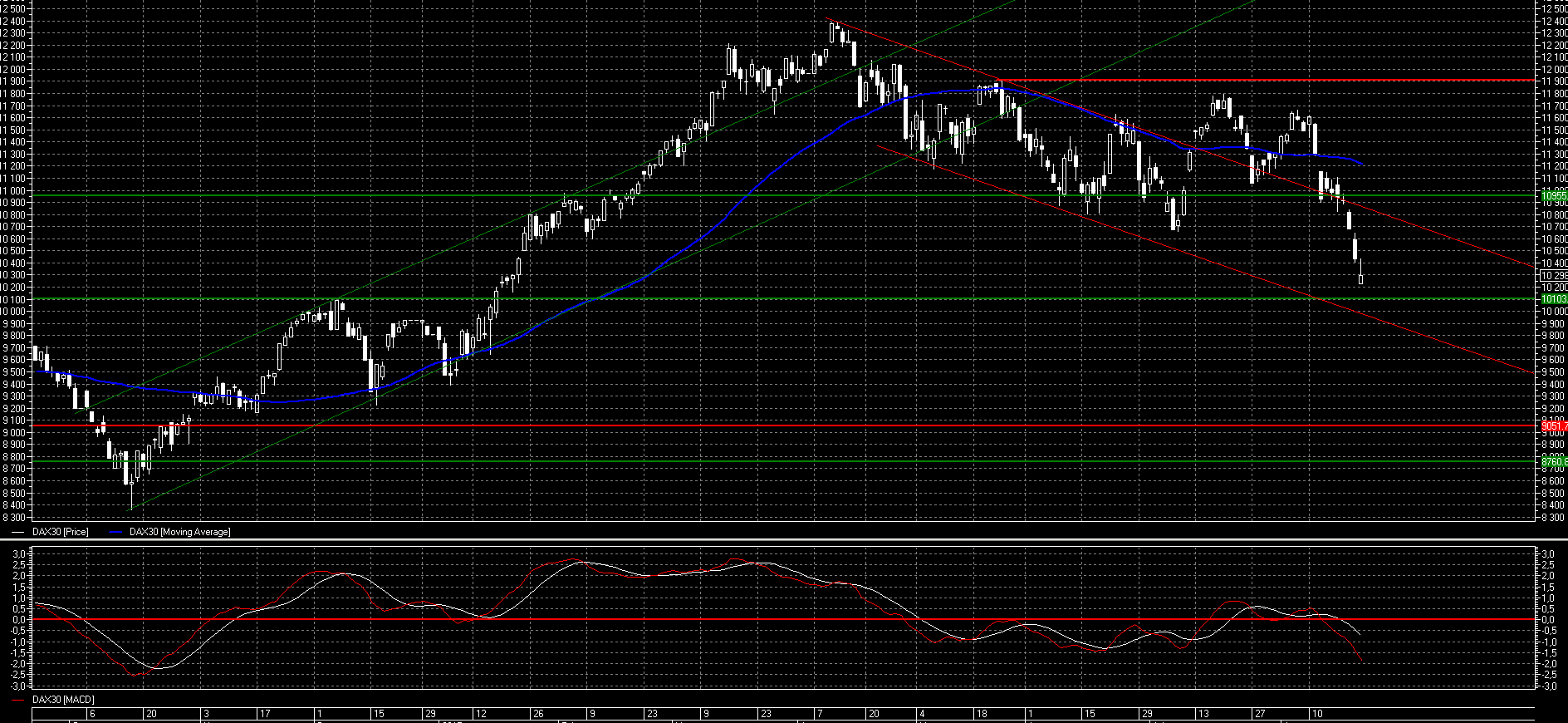Image resolution: width=1568 pixels, height=723 pixels.
Task: Click the red 9051.7 price level label
Action: tap(1553, 425)
